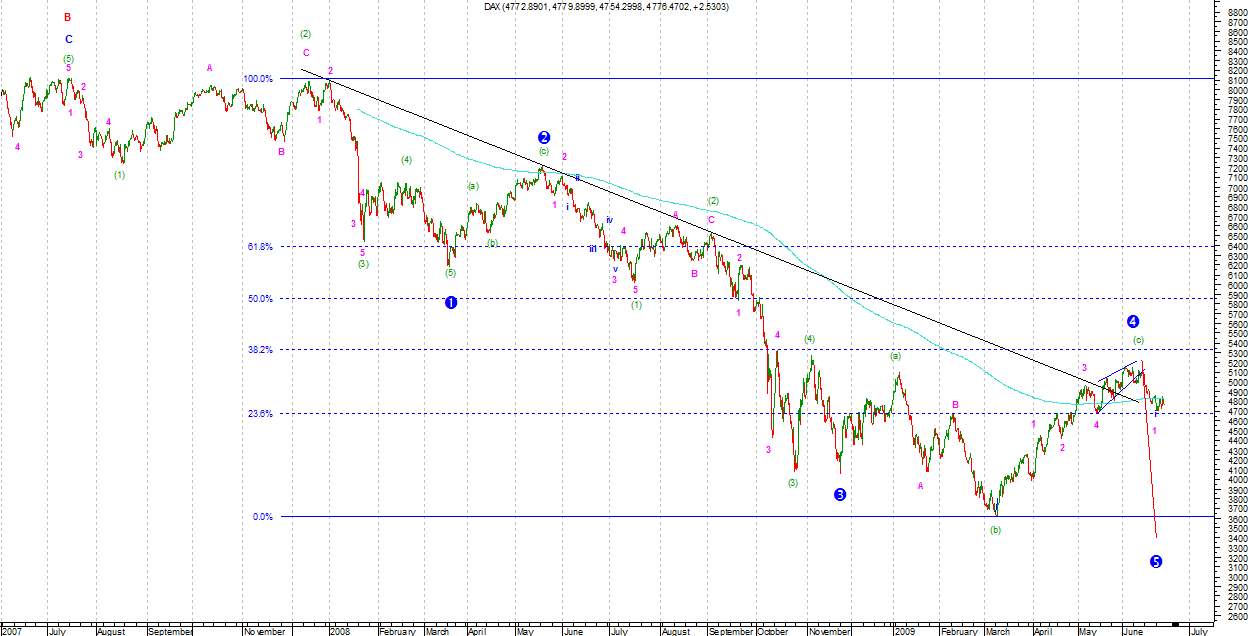Click the blue circled wave 3 marker

click(x=840, y=494)
